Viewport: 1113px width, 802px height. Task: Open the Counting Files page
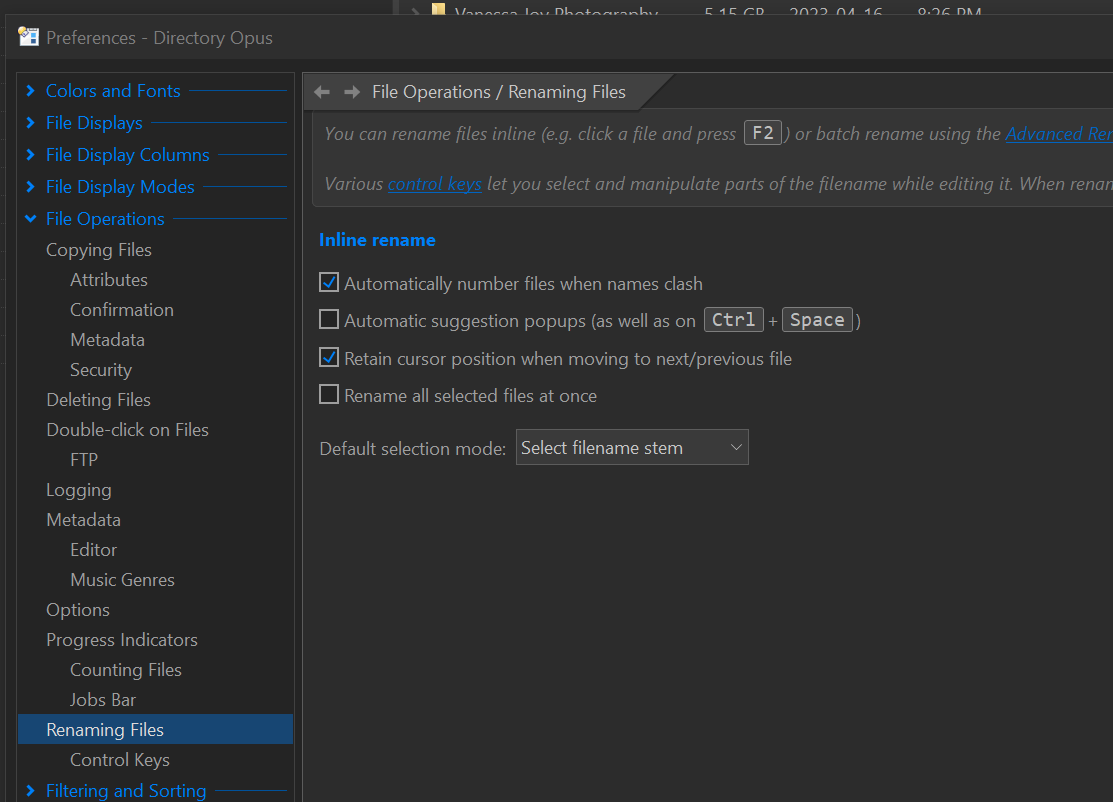(126, 670)
